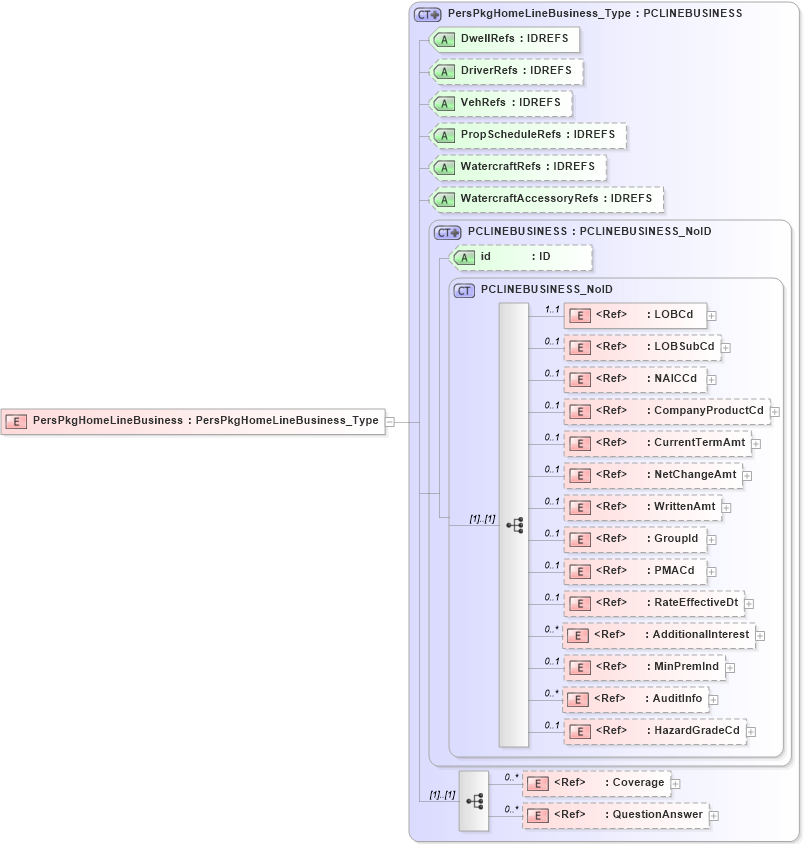Expand the CompanyProductCd reference plus box

click(x=775, y=411)
